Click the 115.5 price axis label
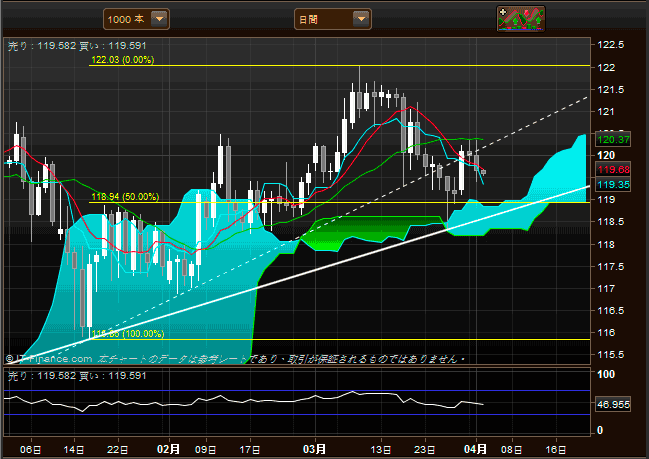This screenshot has width=649, height=459. coord(611,355)
